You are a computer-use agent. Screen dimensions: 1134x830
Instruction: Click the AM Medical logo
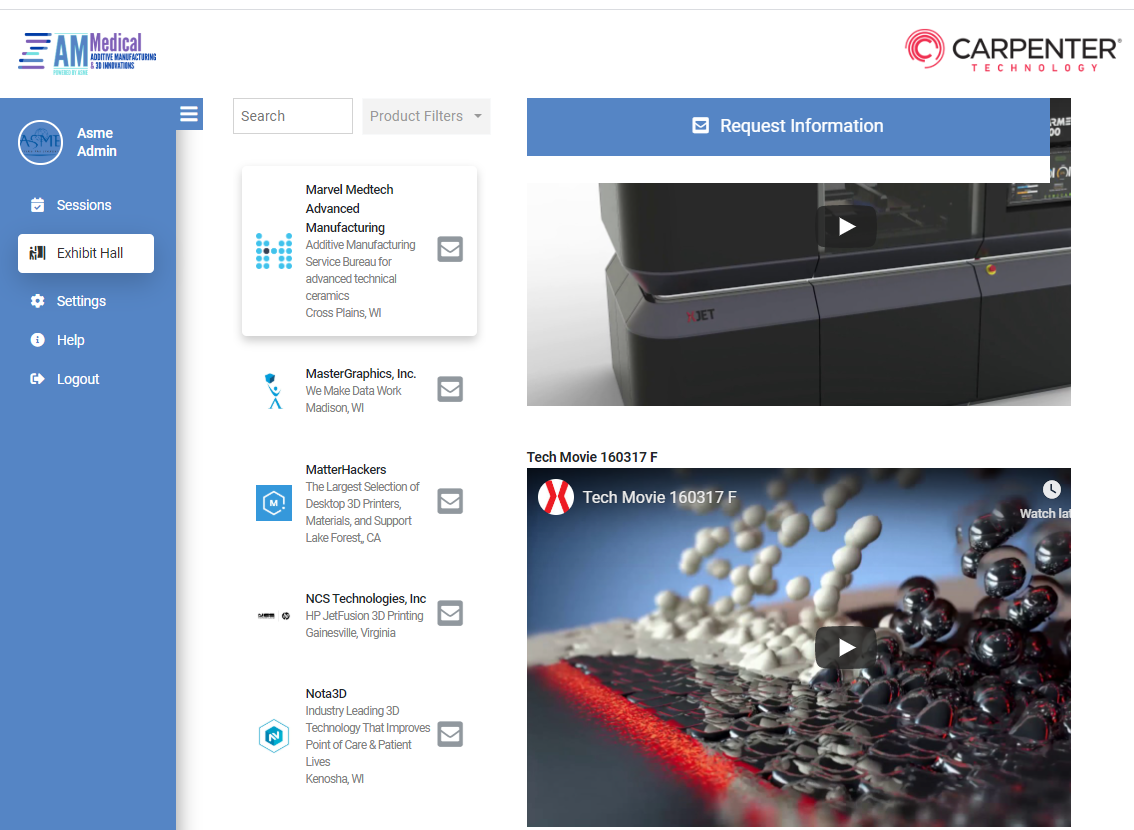pos(88,54)
